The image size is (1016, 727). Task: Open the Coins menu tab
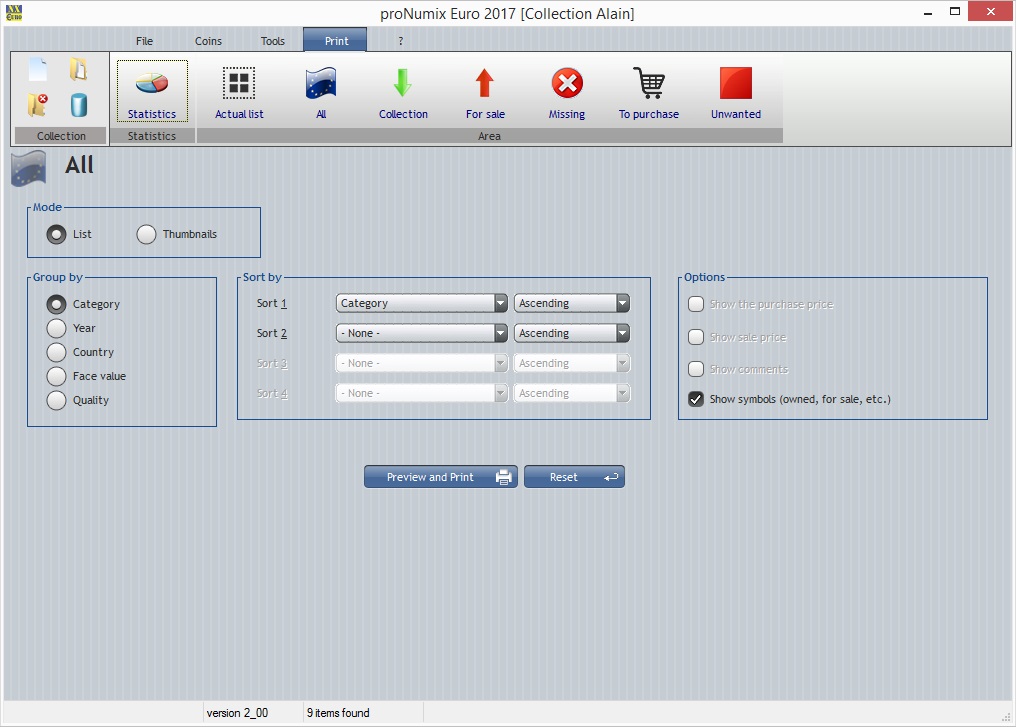coord(208,41)
